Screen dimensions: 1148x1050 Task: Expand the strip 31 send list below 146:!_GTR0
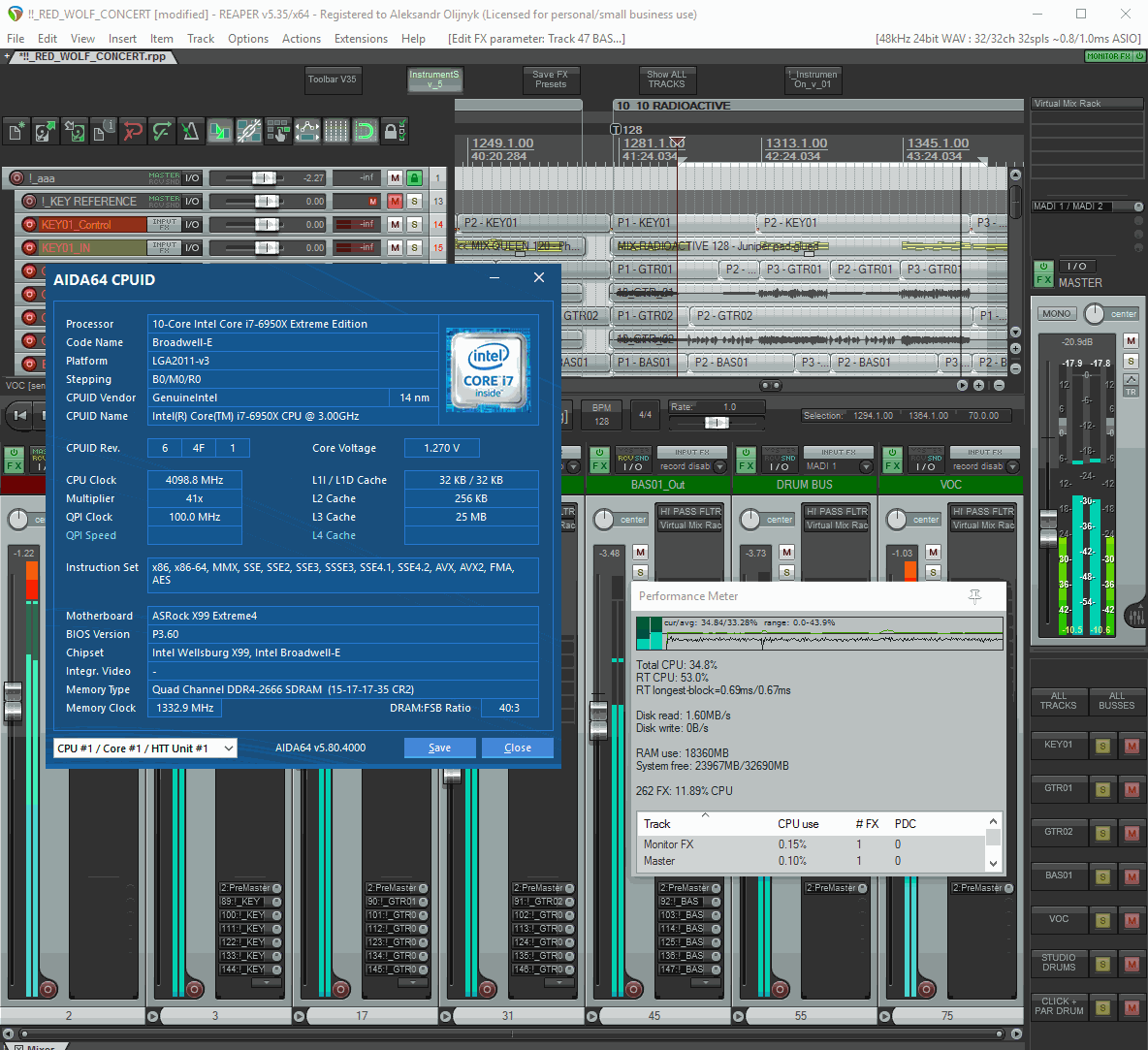(558, 983)
